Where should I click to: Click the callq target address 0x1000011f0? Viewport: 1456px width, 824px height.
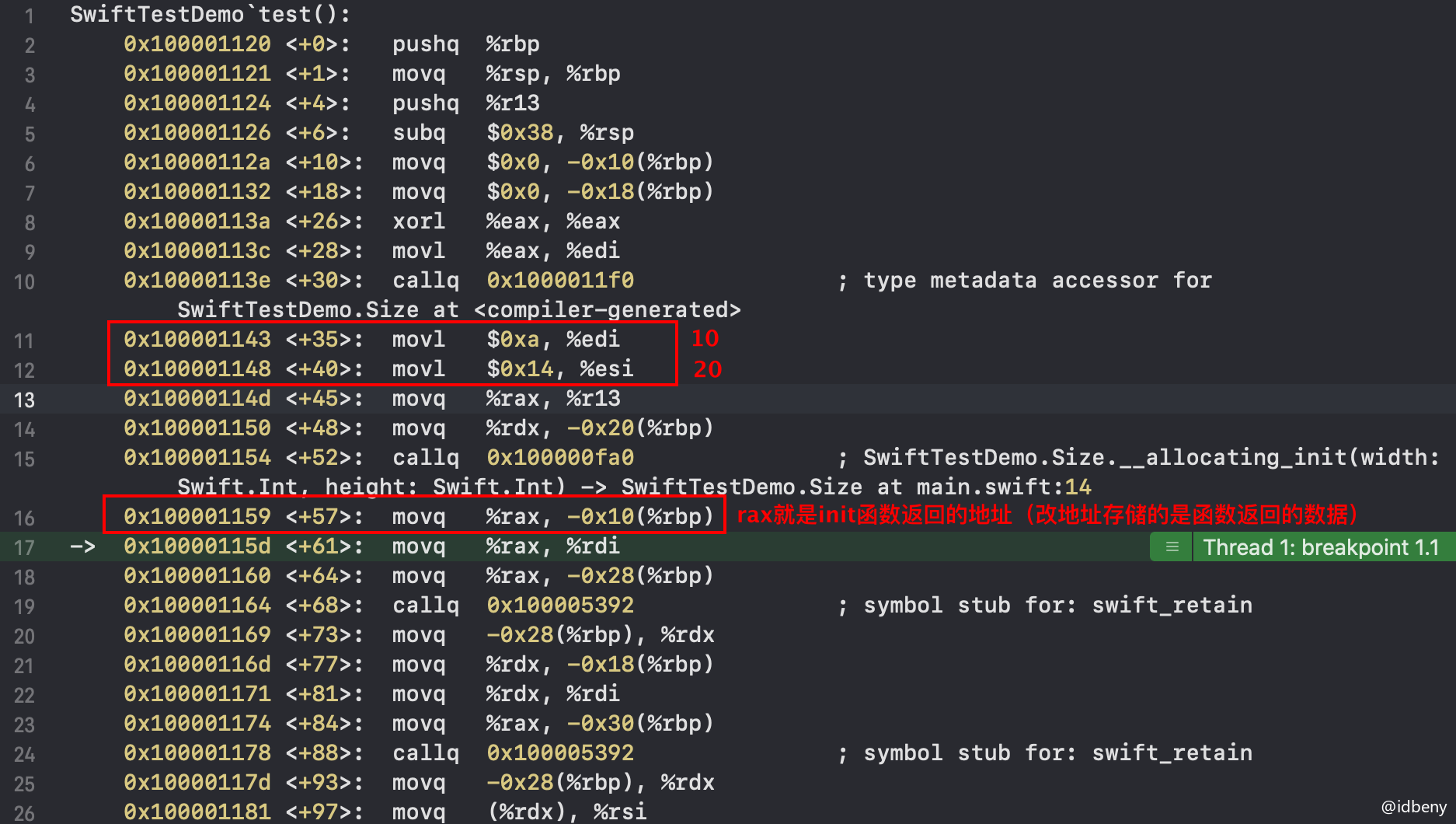click(560, 281)
